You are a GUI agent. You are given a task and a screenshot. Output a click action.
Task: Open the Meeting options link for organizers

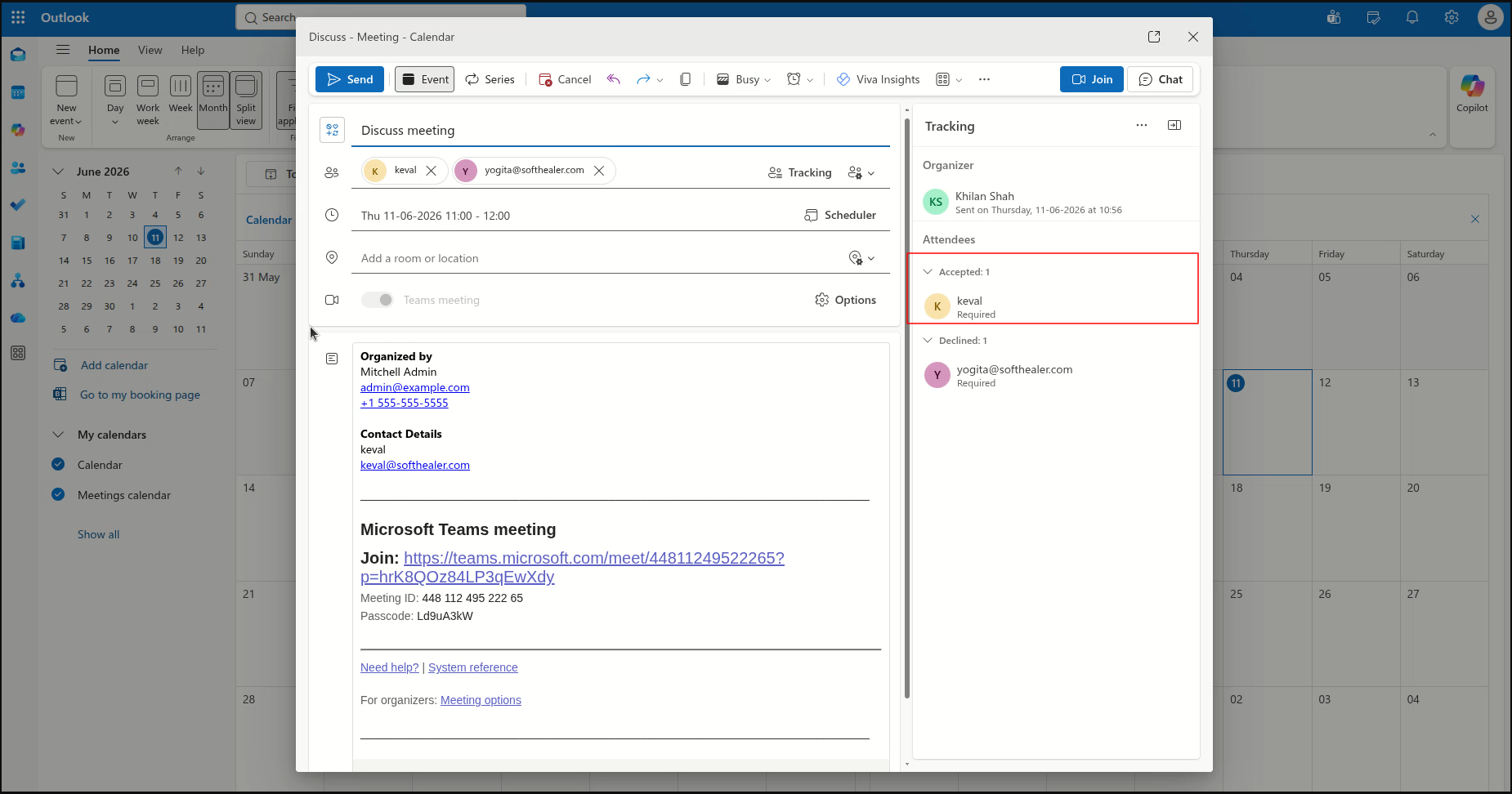click(481, 700)
